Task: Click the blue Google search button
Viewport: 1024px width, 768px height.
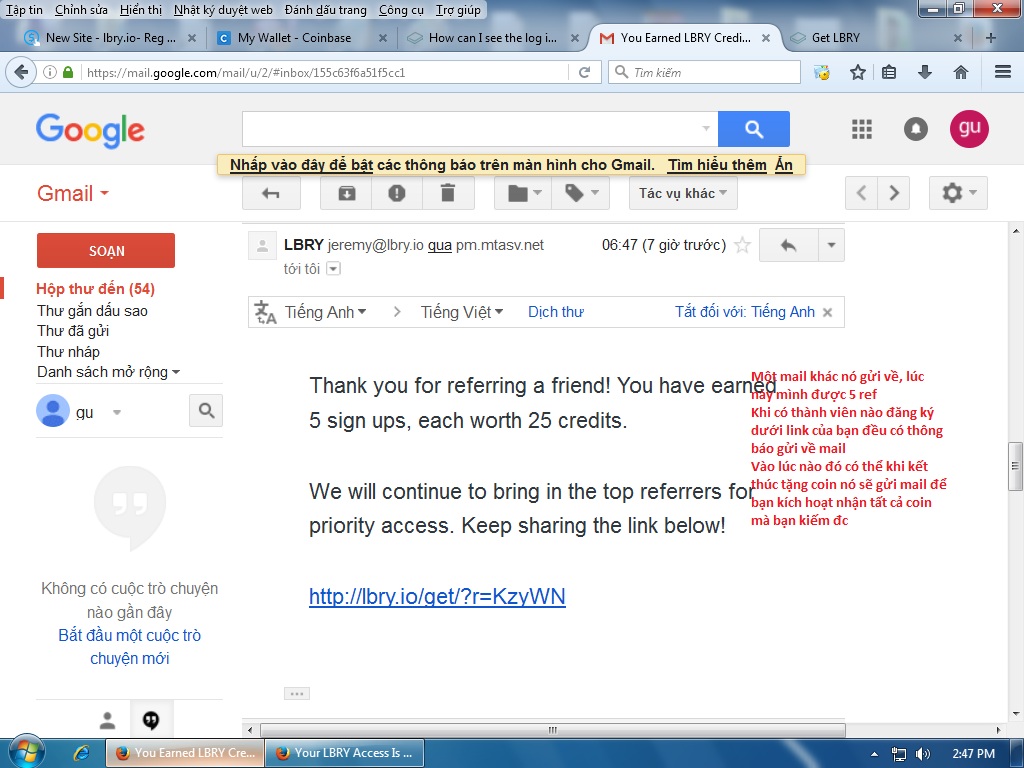Action: [754, 129]
